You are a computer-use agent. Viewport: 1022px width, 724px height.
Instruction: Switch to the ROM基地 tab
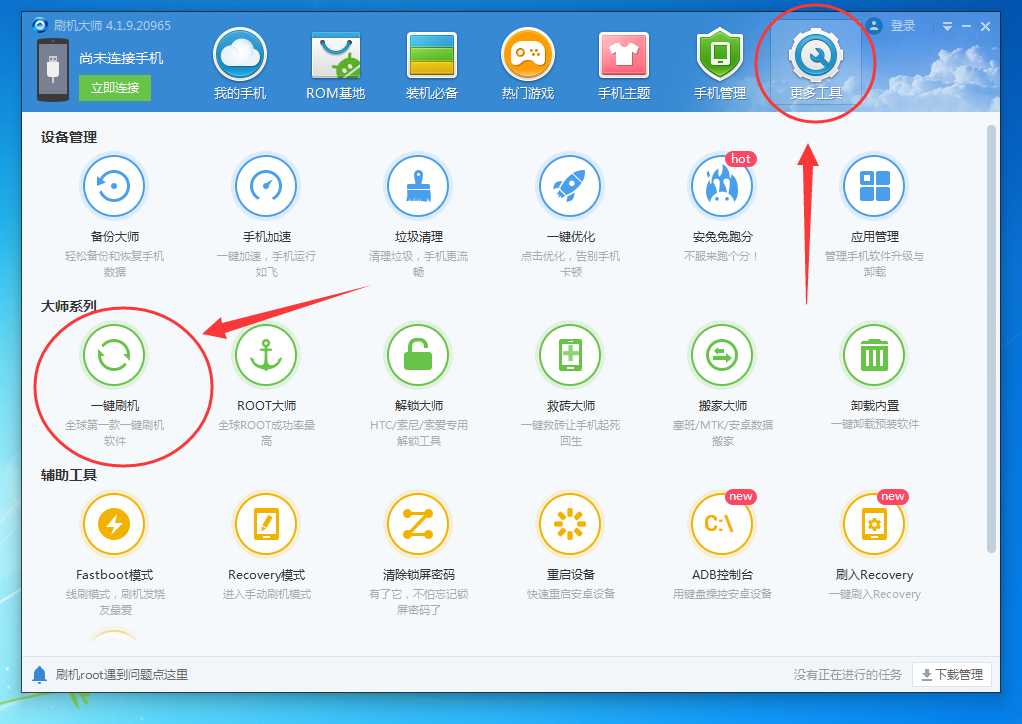click(335, 62)
